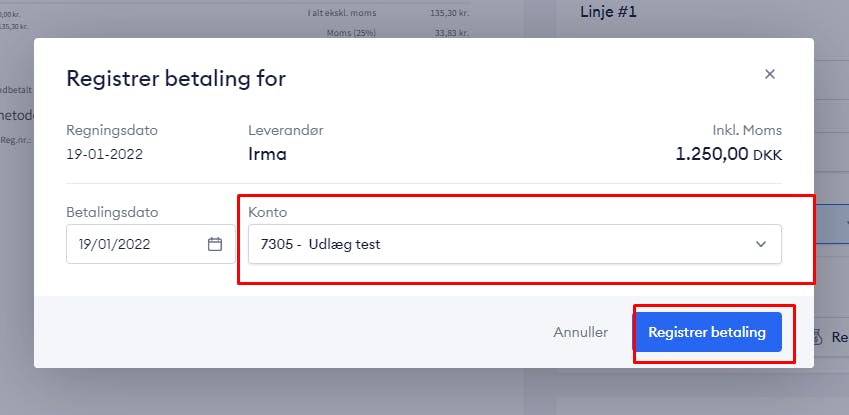Image resolution: width=849 pixels, height=415 pixels.
Task: Select the Linje #1 heading in background
Action: point(608,12)
